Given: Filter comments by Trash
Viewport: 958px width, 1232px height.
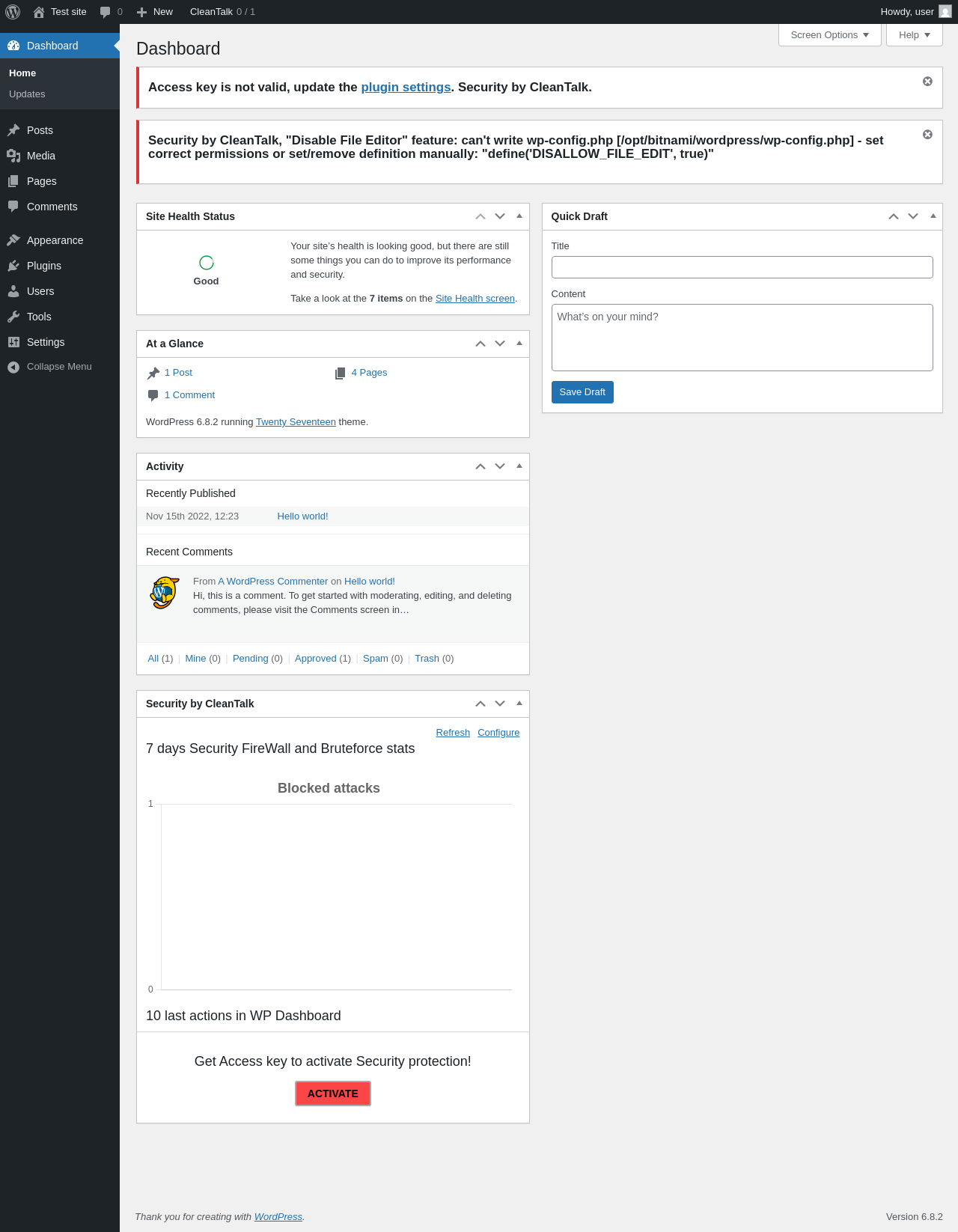Looking at the screenshot, I should click(427, 659).
